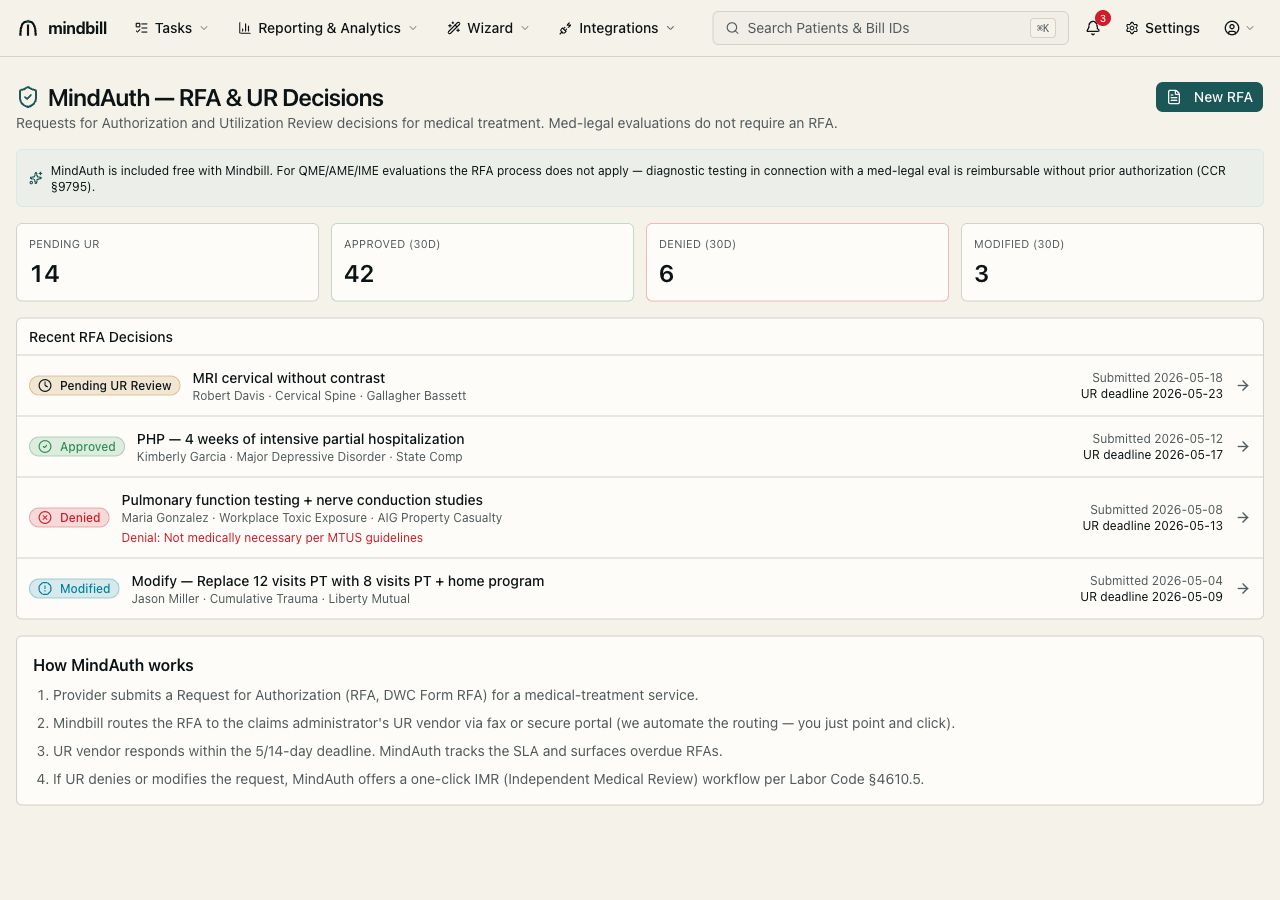
Task: Click the Wizard wand icon
Action: pyautogui.click(x=454, y=28)
